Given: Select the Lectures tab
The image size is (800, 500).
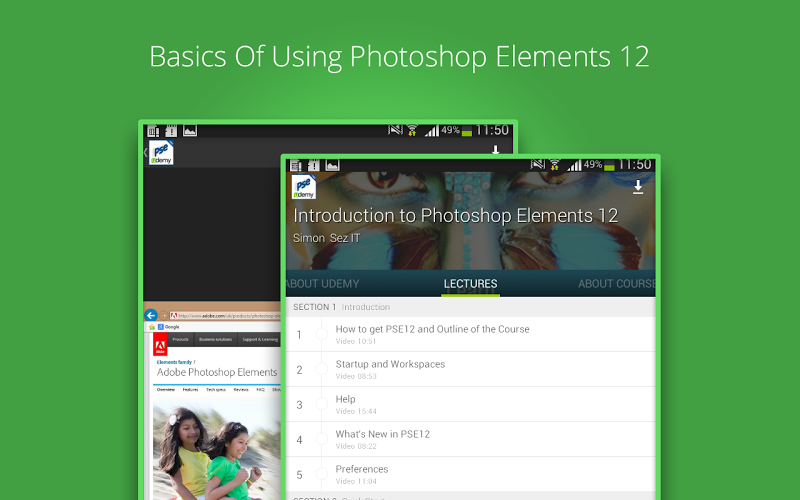Looking at the screenshot, I should click(x=470, y=283).
